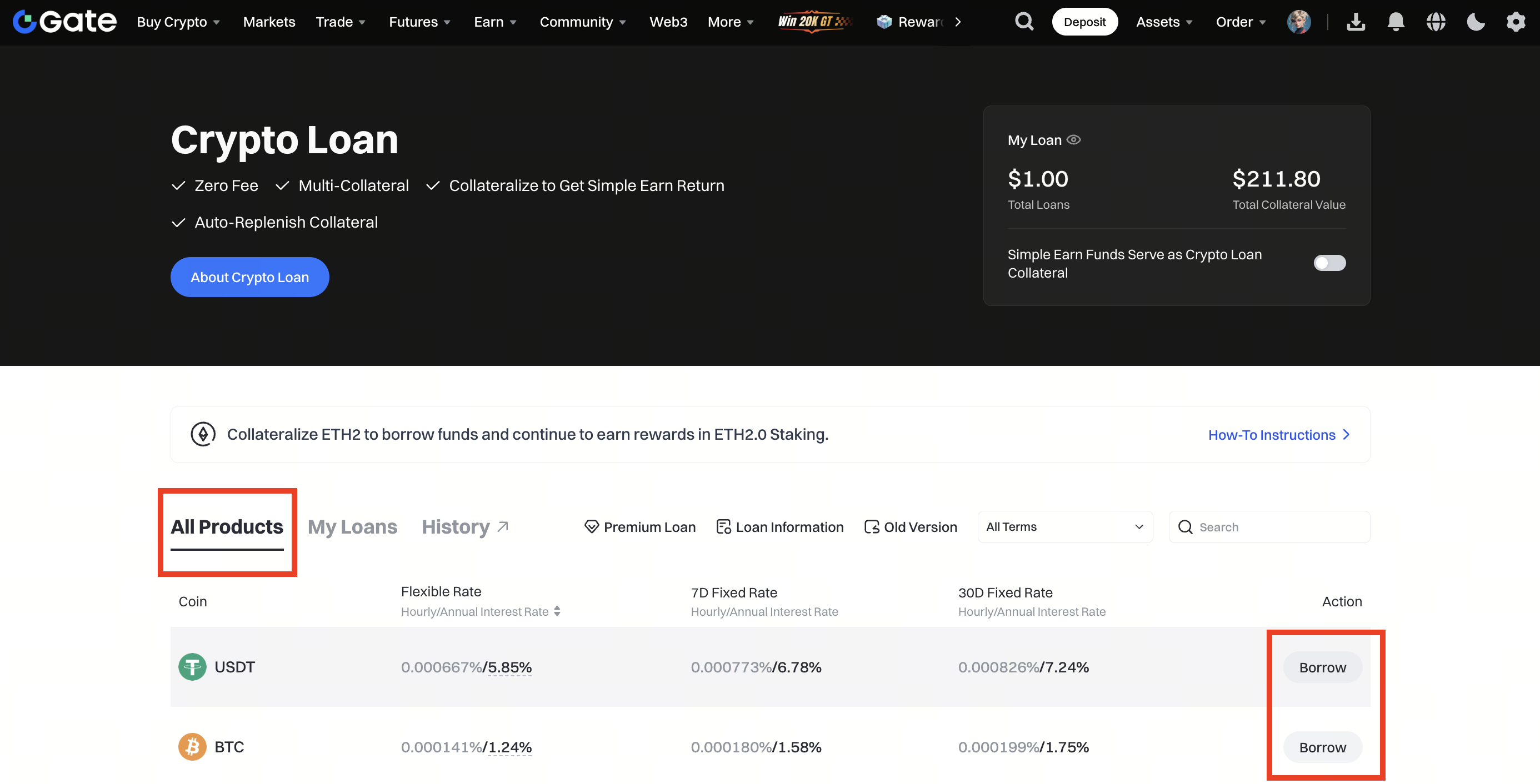Open the Markets menu item
This screenshot has height=784, width=1540.
(x=269, y=22)
